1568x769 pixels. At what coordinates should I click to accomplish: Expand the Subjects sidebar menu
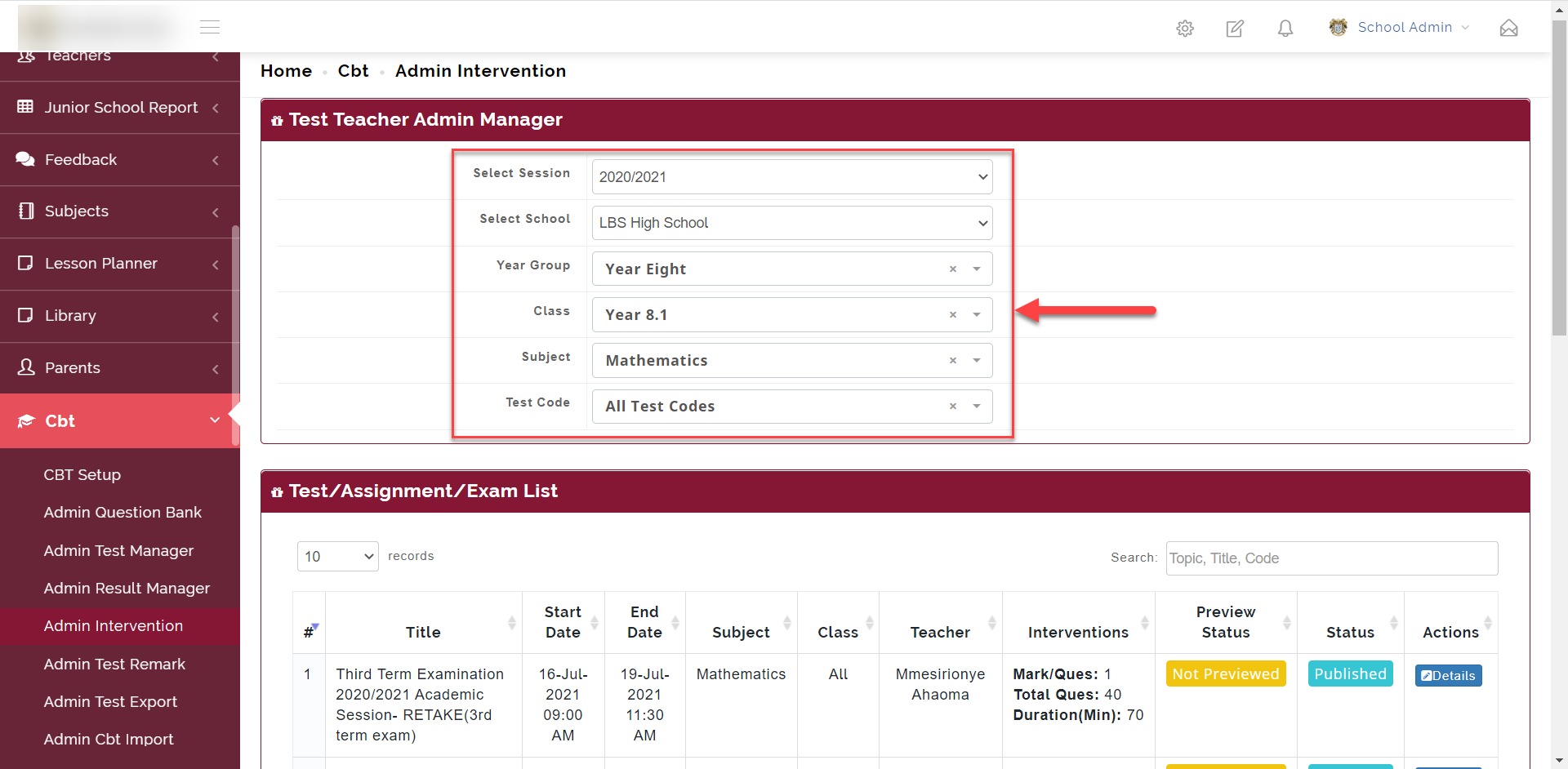coord(216,212)
